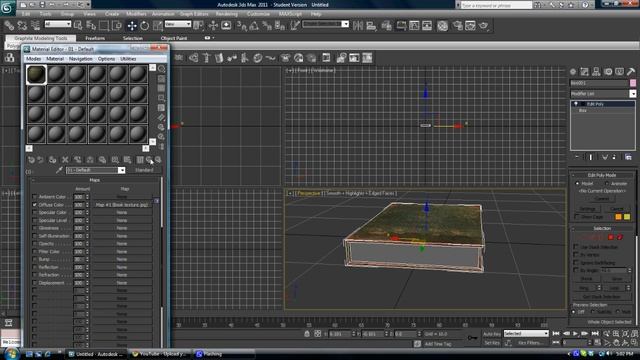Click the Diffuse Color map button
640x360 pixels.
(122, 204)
